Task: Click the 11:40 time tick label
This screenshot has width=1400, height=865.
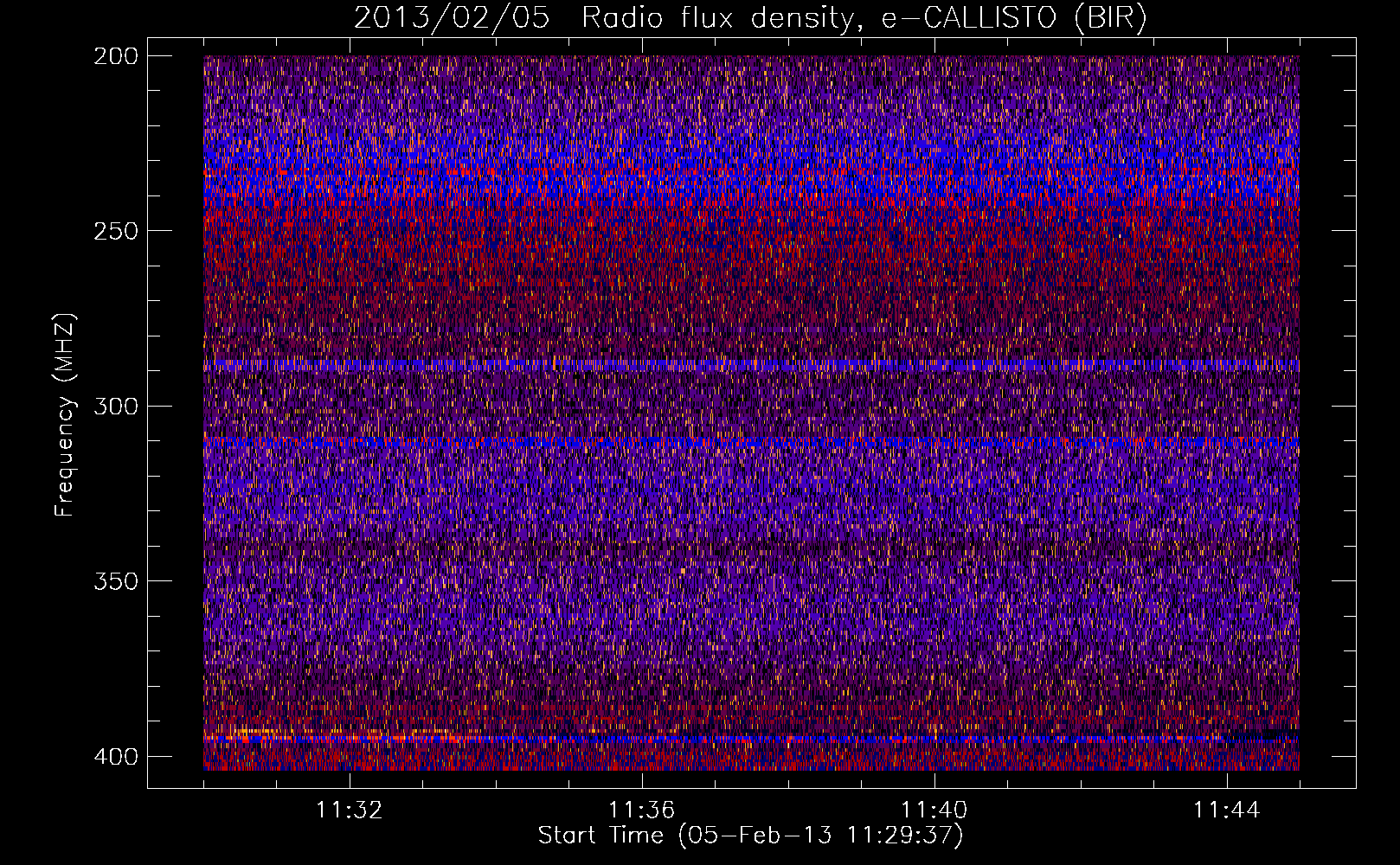Action: (x=934, y=811)
